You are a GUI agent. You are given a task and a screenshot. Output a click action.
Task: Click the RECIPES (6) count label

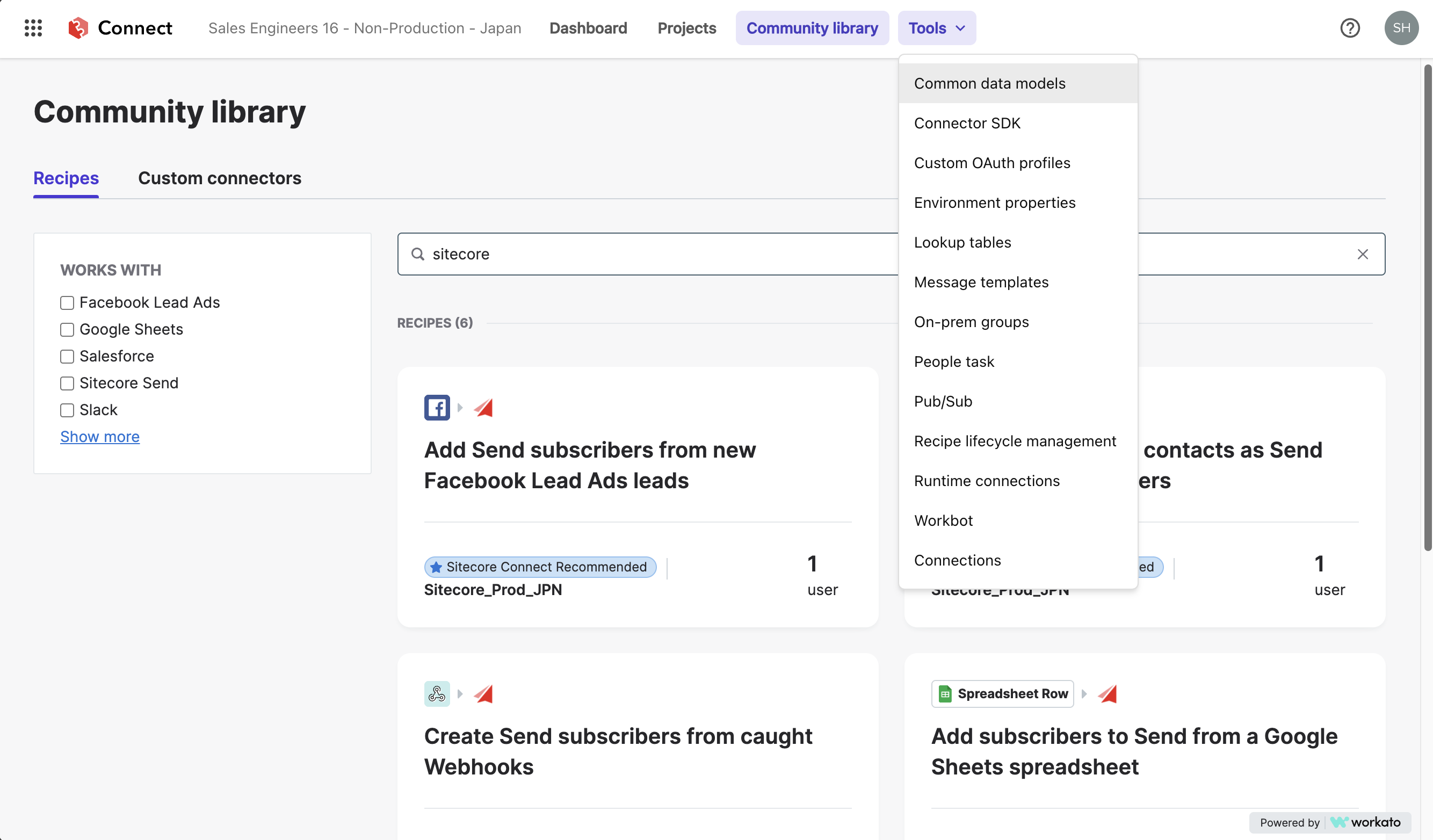pos(435,323)
